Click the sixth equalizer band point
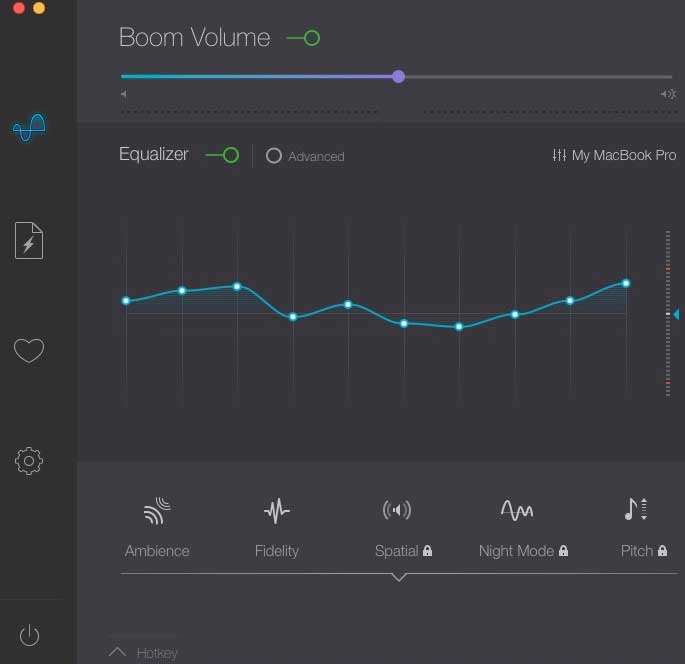 [x=404, y=324]
